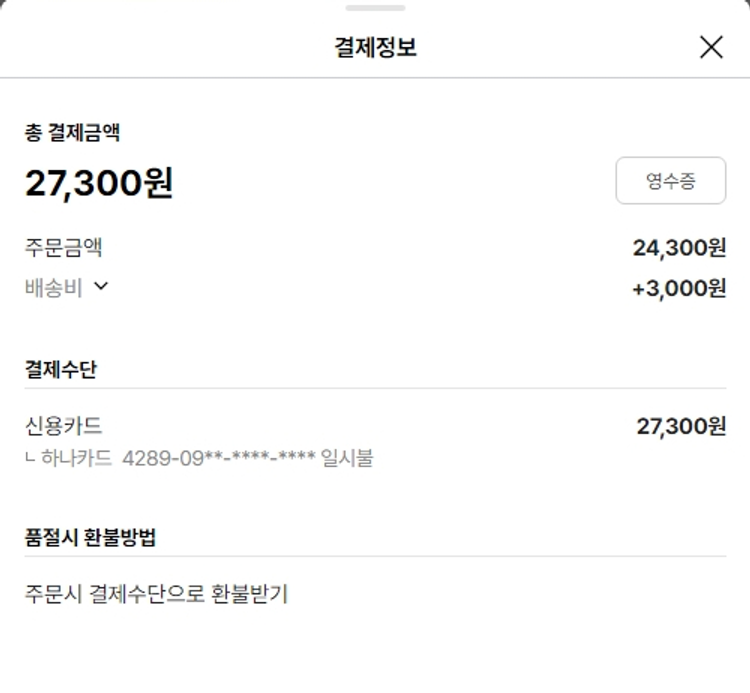The width and height of the screenshot is (750, 693).
Task: Click the 결제정보 title
Action: 375,47
